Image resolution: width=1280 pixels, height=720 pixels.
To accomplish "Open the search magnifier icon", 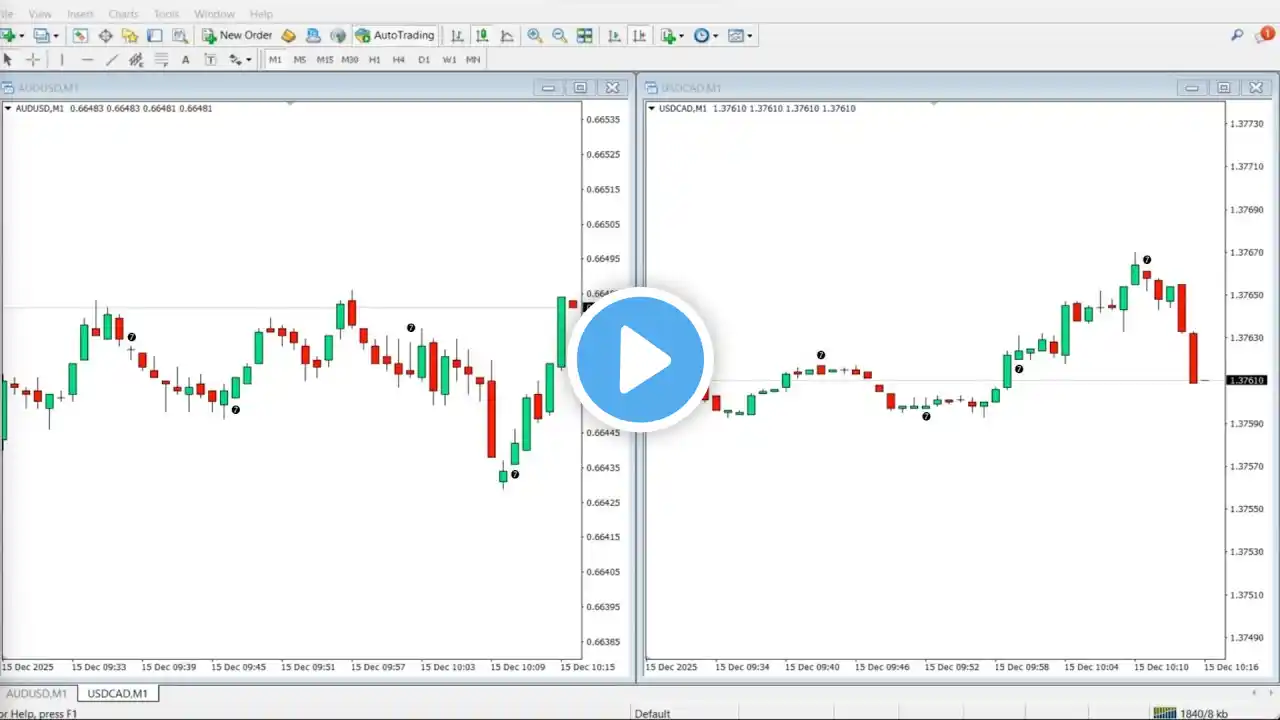I will point(1238,35).
